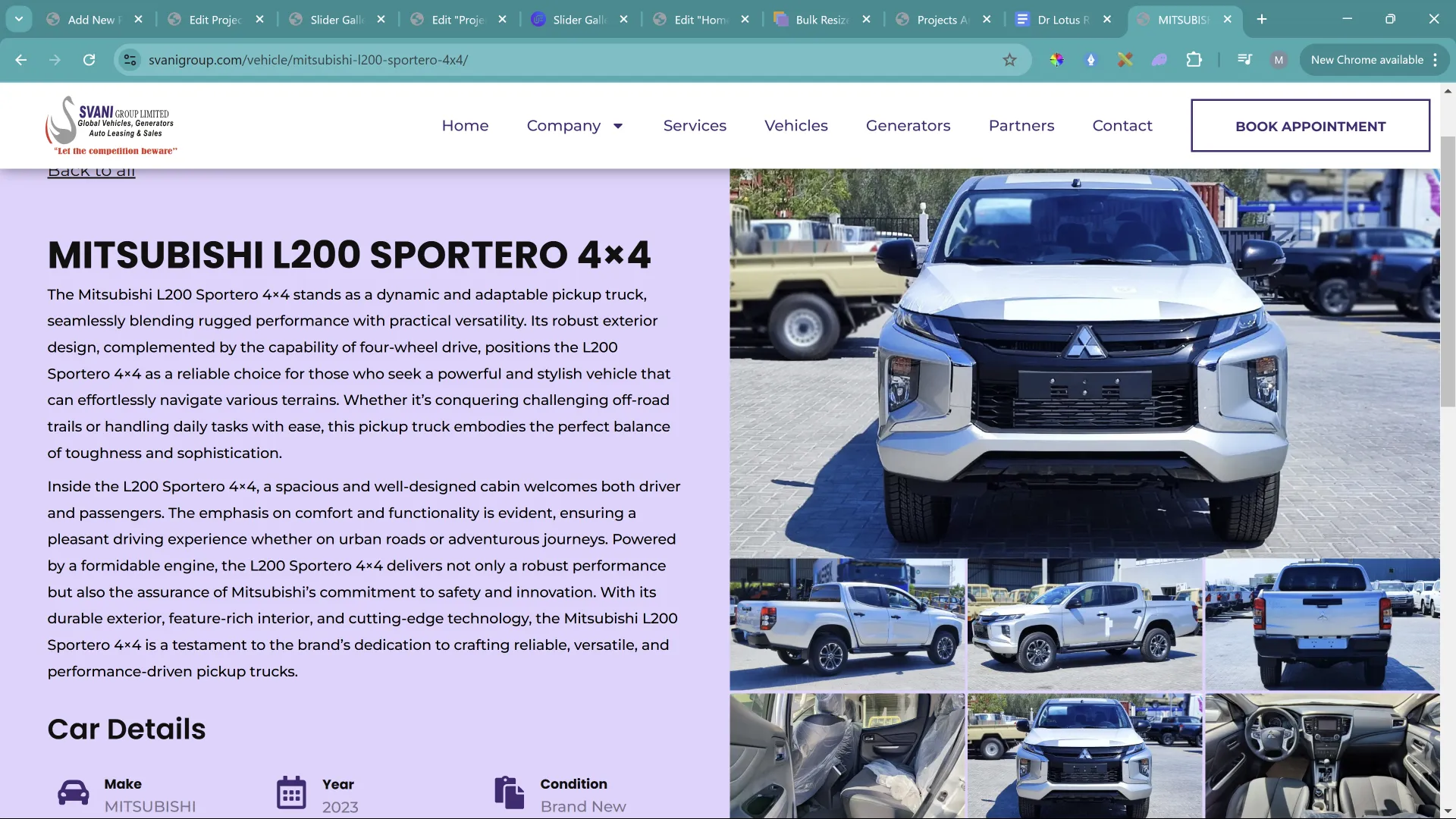Go back to the previous page
Screen dimensions: 1456x819
click(21, 60)
